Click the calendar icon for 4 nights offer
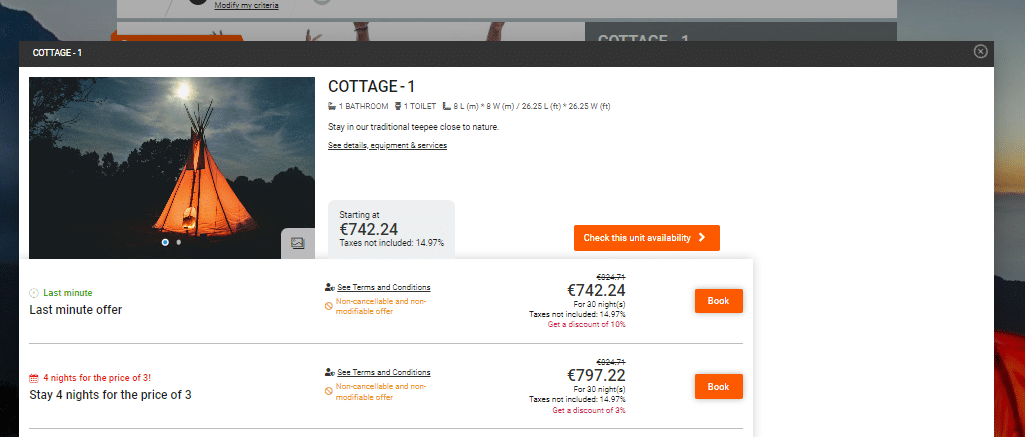The width and height of the screenshot is (1025, 437). click(34, 378)
